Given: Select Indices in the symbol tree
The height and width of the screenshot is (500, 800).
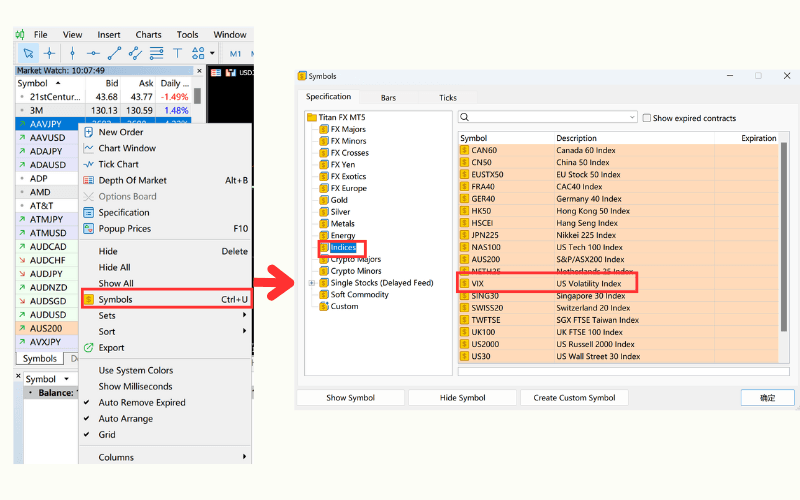Looking at the screenshot, I should (x=343, y=247).
